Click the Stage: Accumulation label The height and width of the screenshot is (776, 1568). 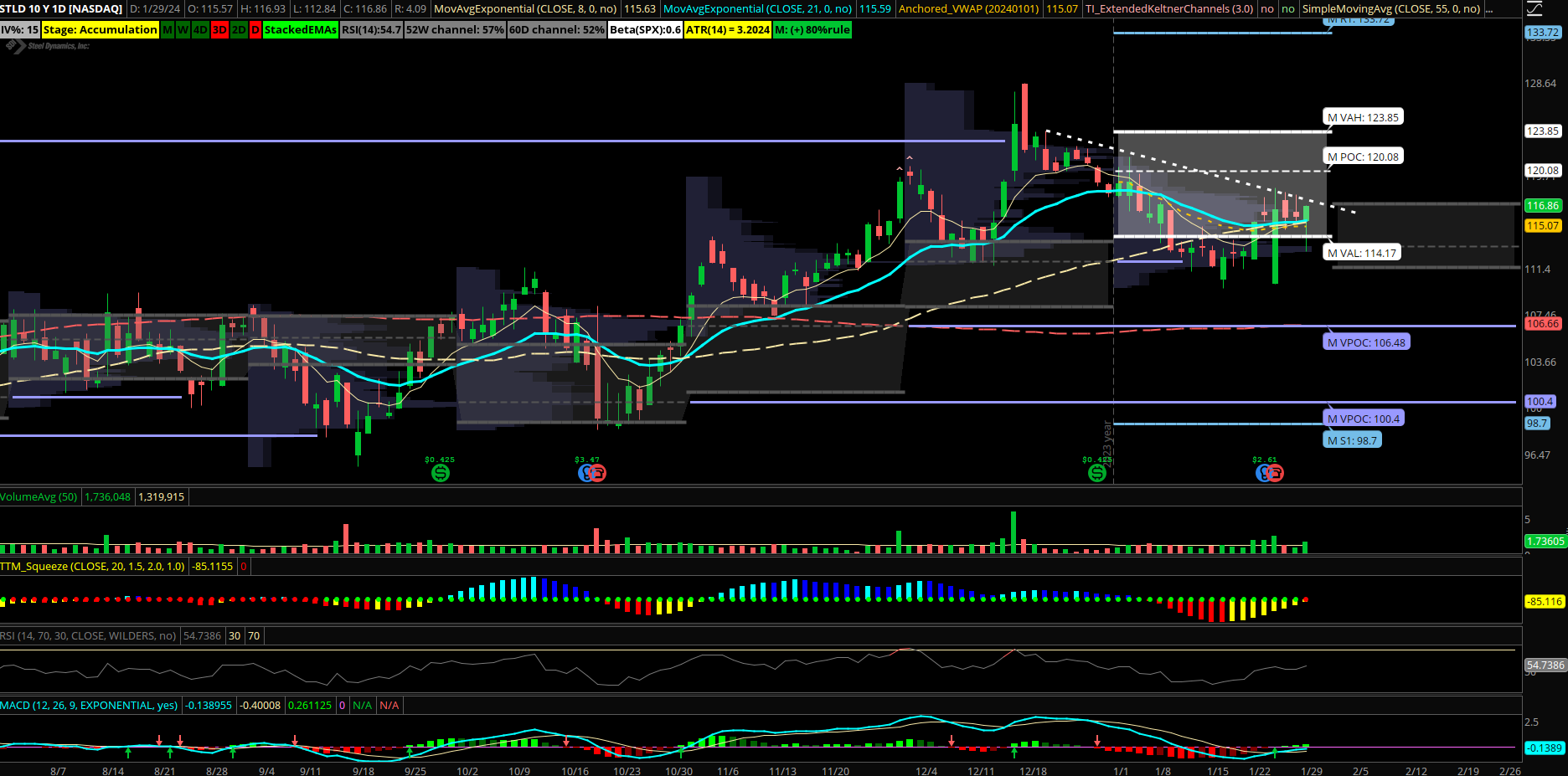(x=101, y=29)
